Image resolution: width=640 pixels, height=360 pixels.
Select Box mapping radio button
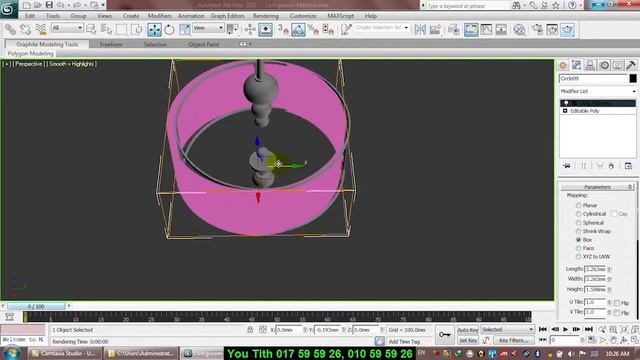[x=578, y=240]
